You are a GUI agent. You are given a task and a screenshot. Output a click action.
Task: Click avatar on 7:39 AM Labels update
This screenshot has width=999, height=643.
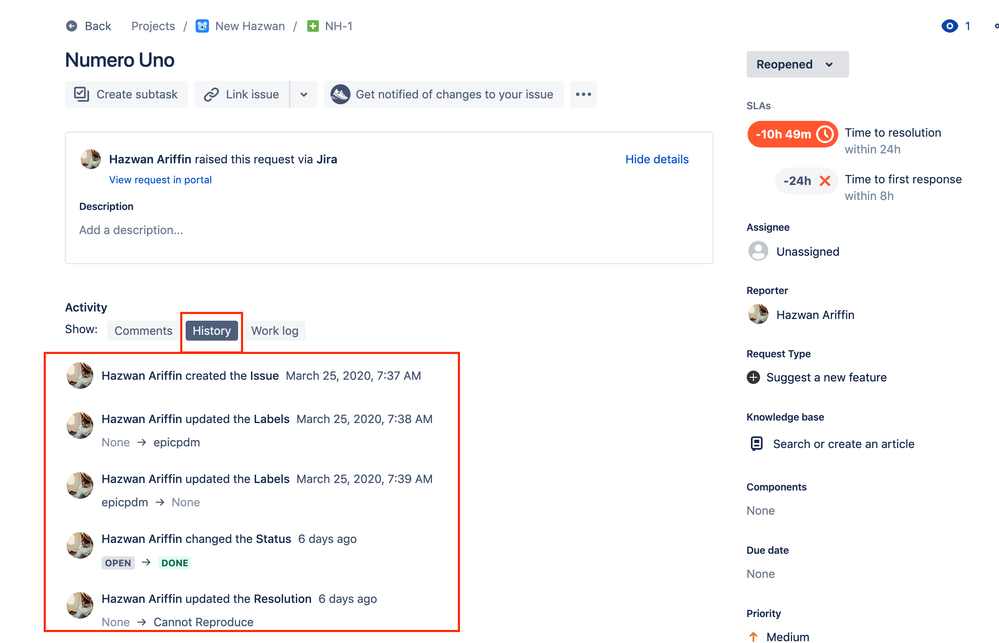tap(80, 485)
